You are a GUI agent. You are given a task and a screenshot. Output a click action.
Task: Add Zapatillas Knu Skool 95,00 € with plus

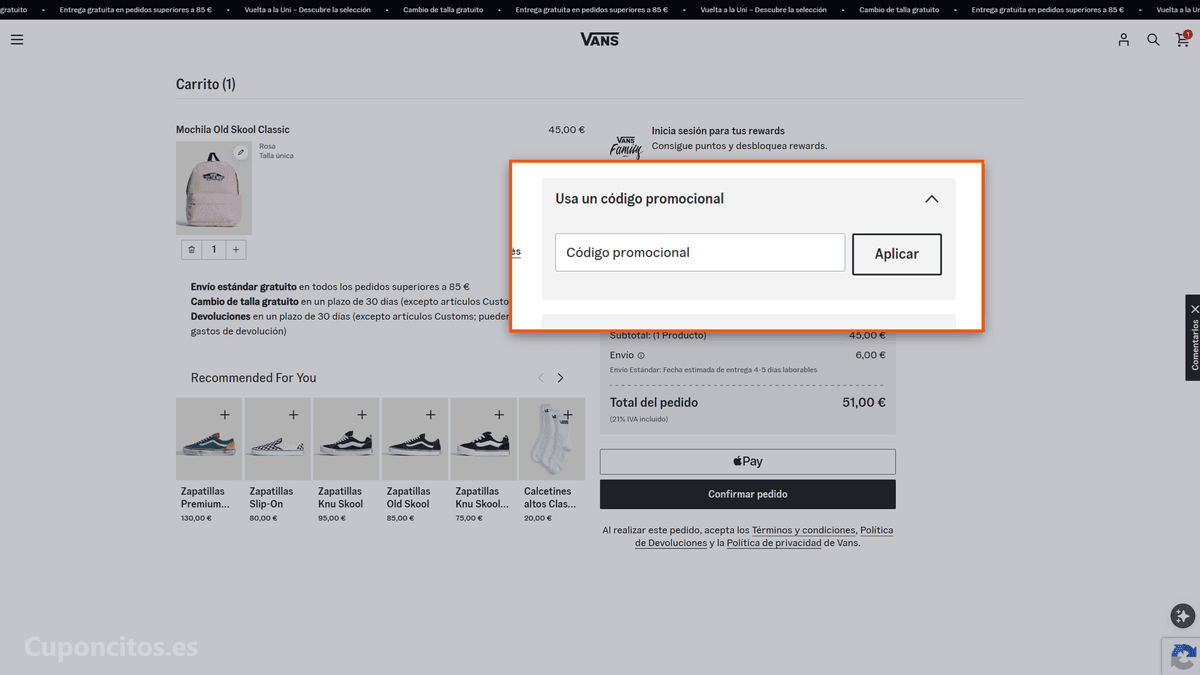(x=362, y=415)
